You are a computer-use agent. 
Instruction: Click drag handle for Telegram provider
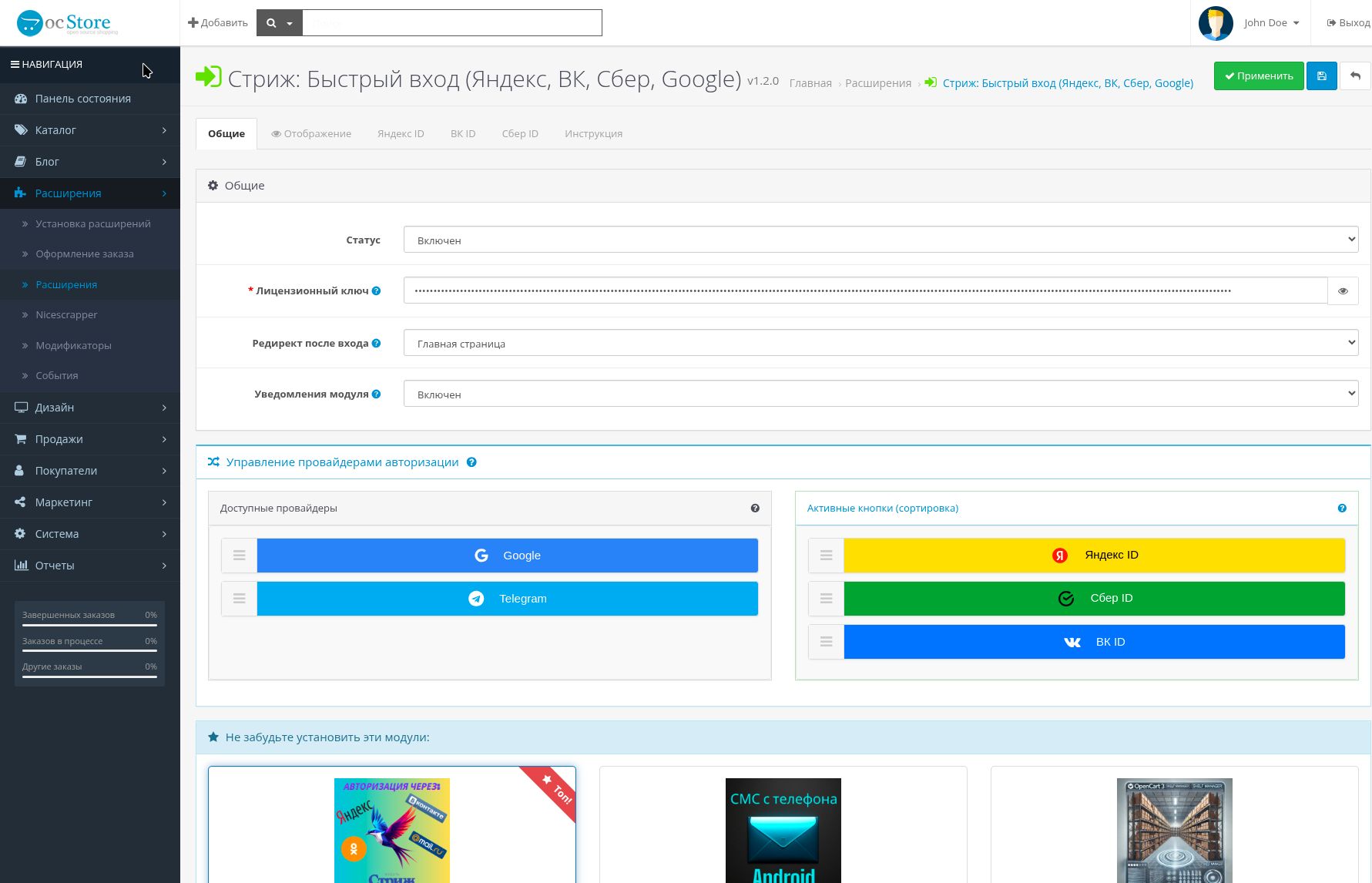point(240,599)
